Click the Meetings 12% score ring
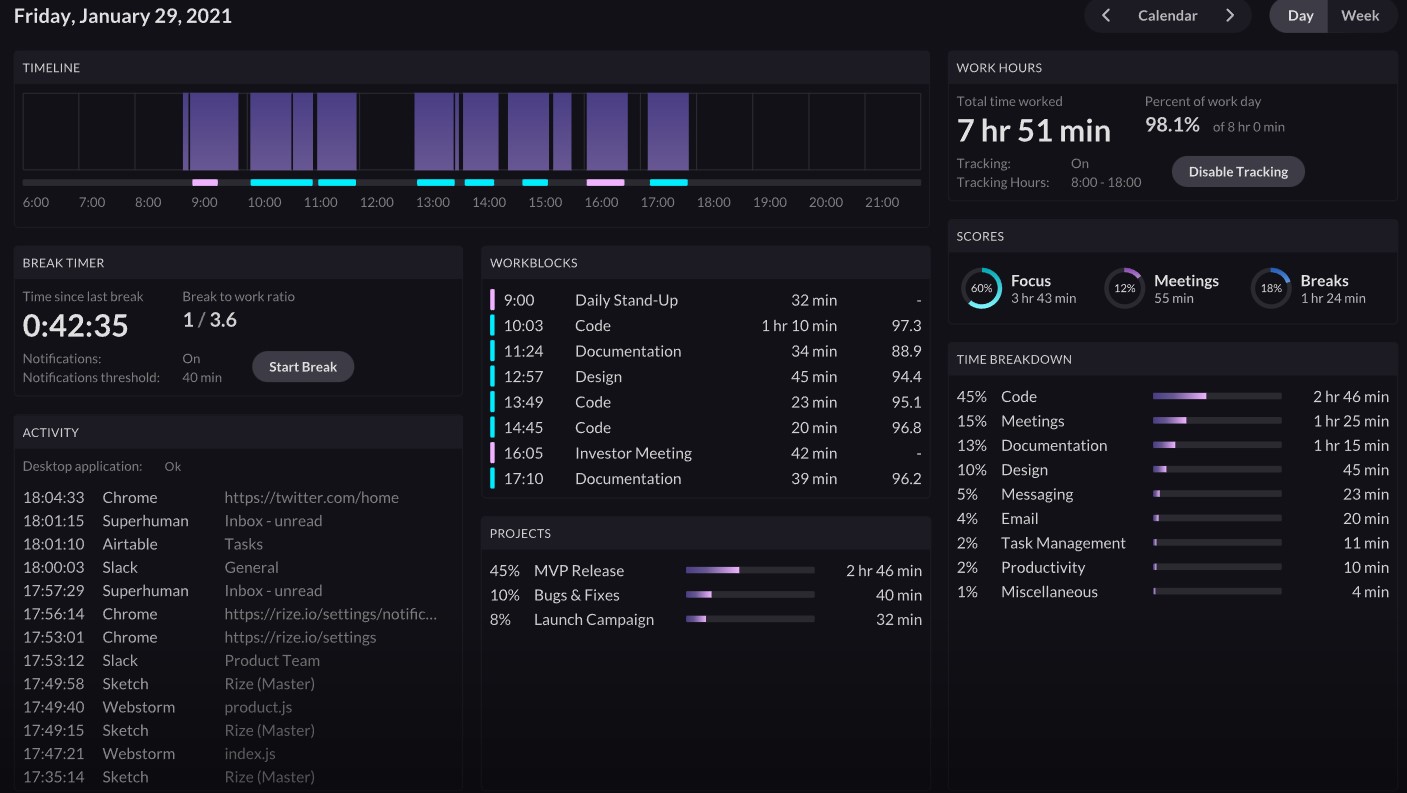Viewport: 1407px width, 793px height. 1124,288
